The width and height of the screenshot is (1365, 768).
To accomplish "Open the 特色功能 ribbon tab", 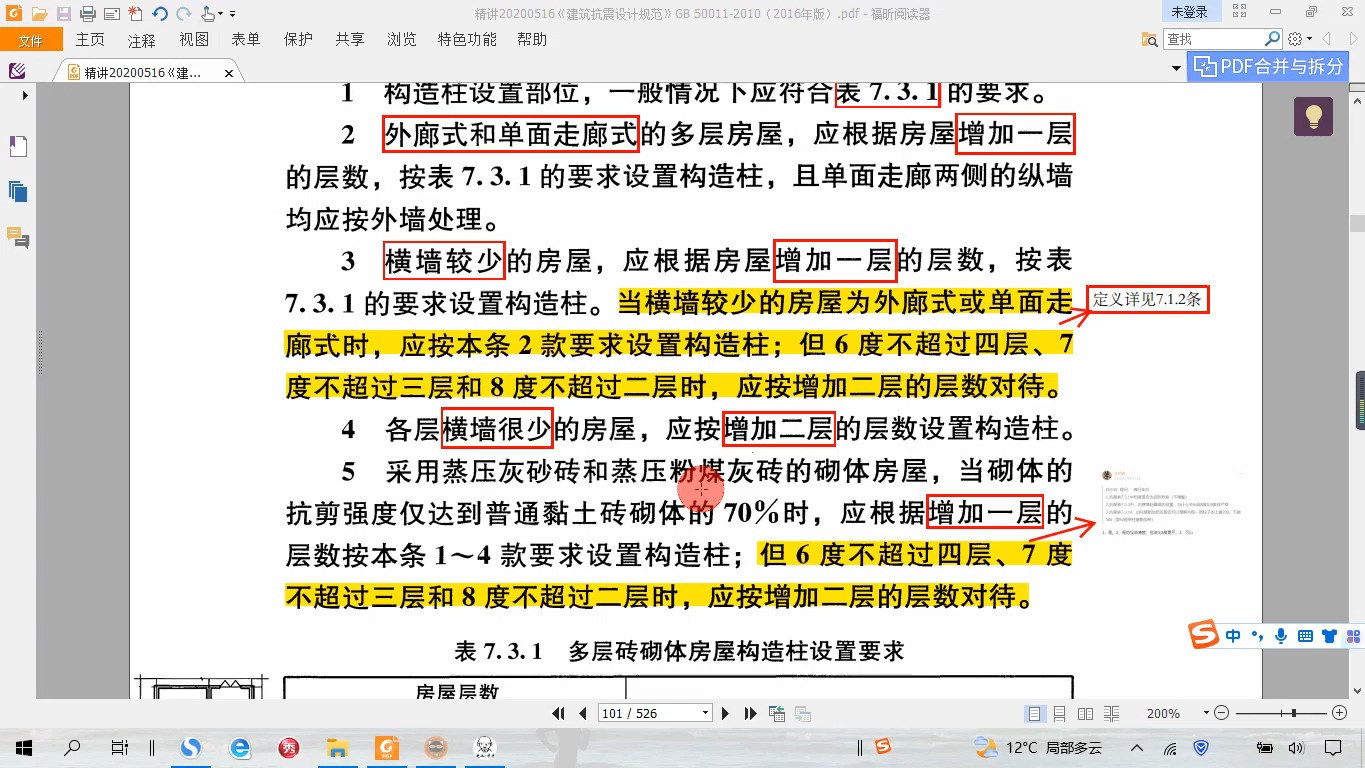I will 467,40.
